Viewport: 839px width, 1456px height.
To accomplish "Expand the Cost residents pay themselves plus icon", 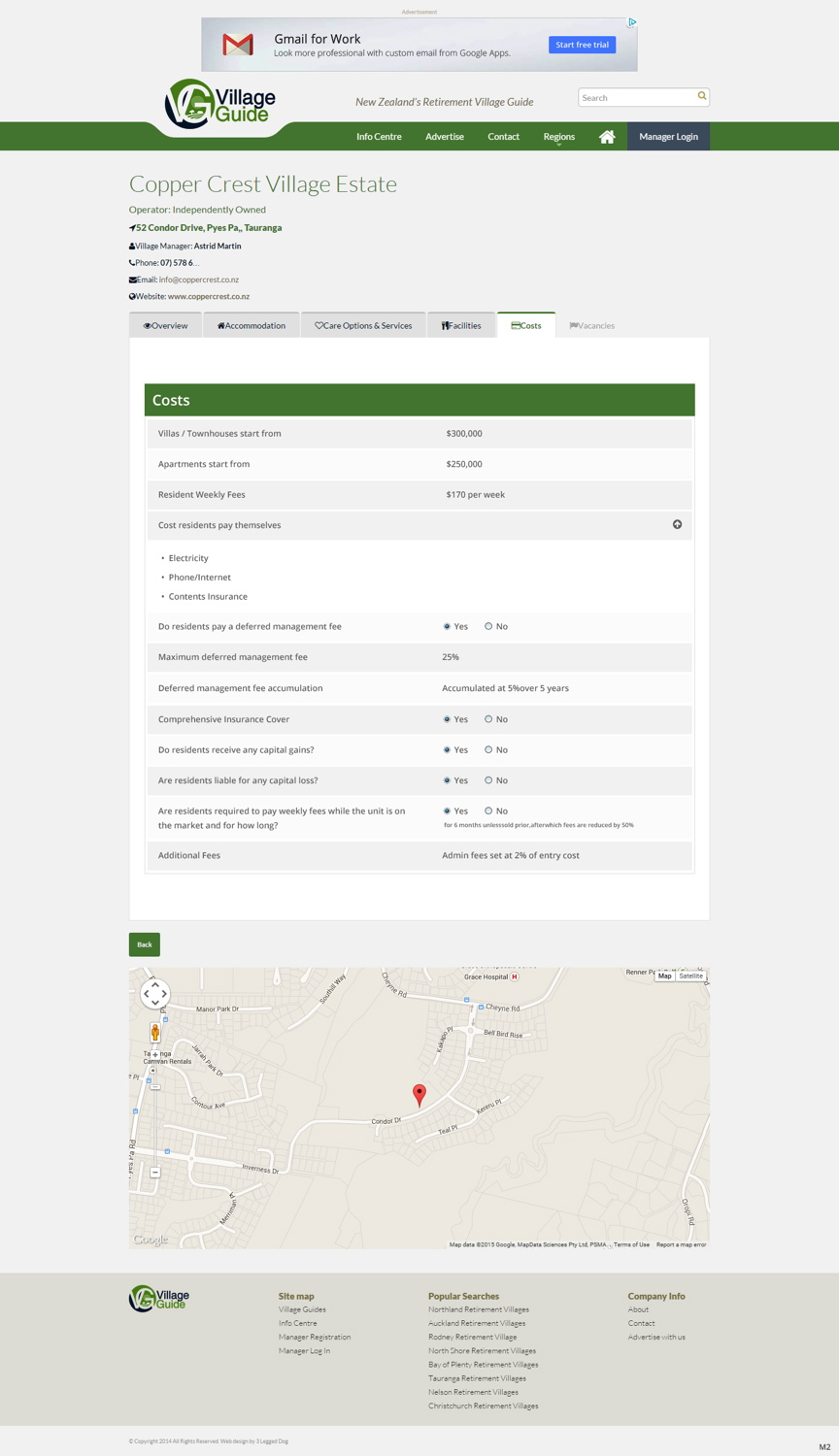I will coord(677,524).
